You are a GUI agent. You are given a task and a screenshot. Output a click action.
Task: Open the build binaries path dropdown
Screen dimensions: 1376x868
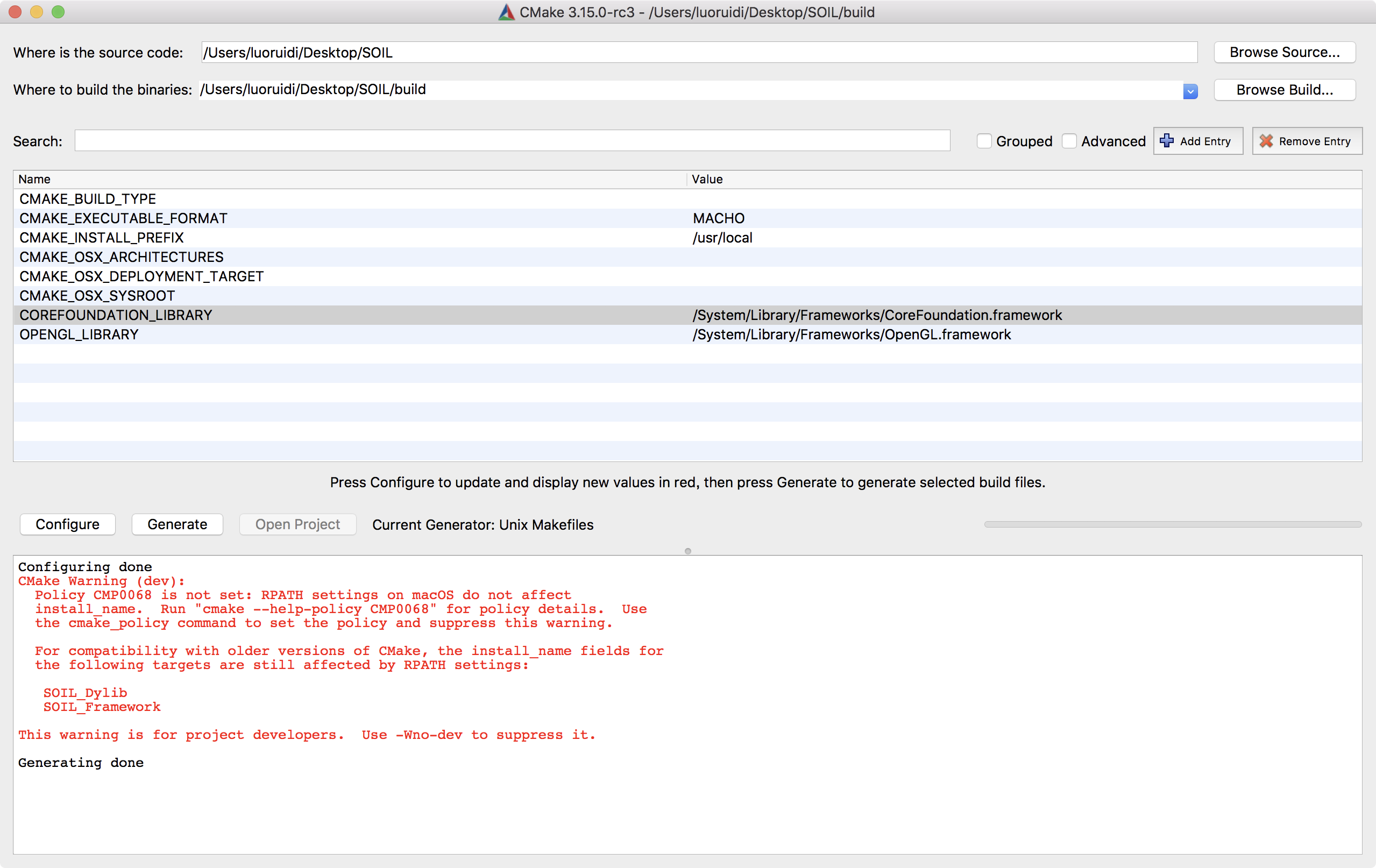point(1190,91)
